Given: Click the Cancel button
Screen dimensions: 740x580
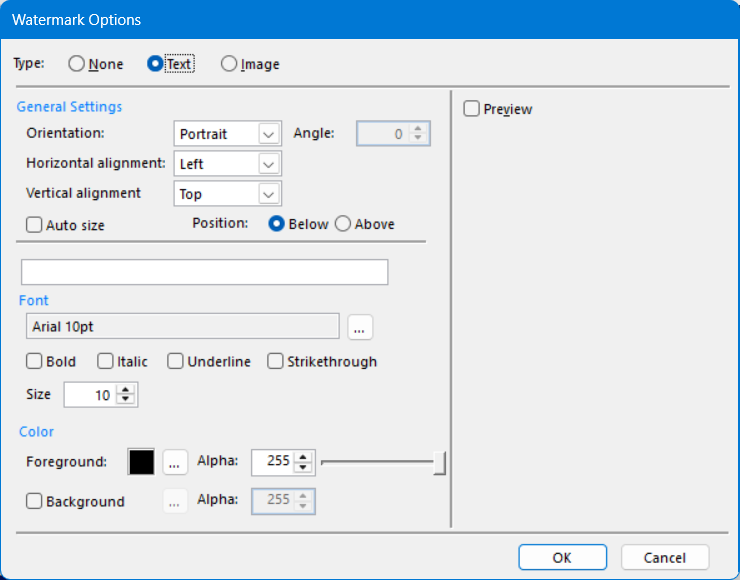Looking at the screenshot, I should pos(665,557).
